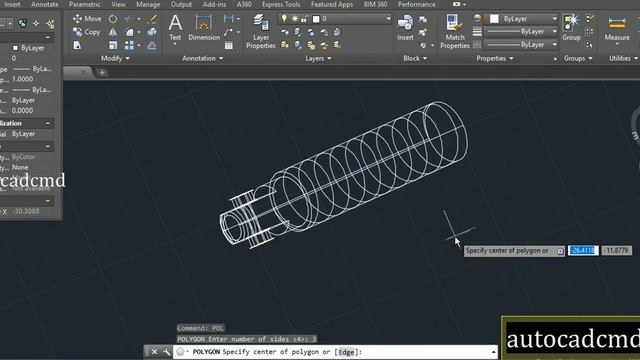Open the Output ribbon tab

181,4
